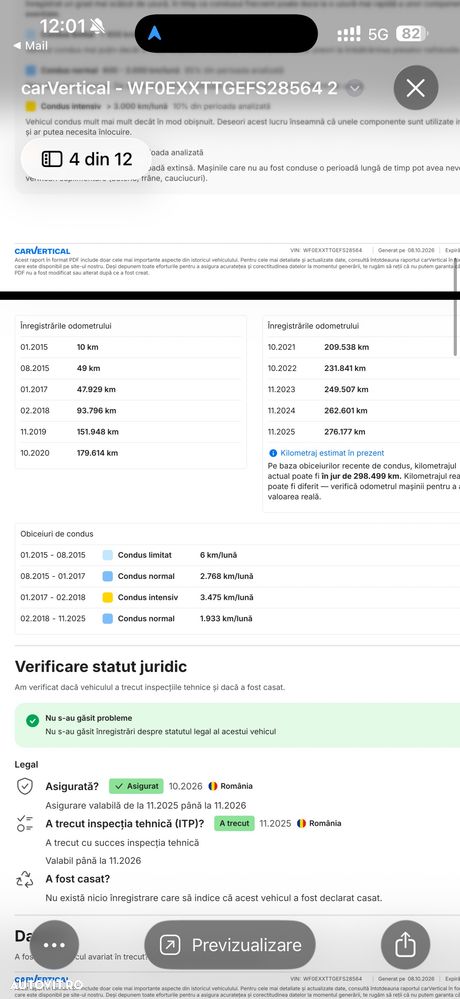The image size is (460, 999).
Task: Tap 'Valabil până la 11.2026' text
Action: point(94,861)
